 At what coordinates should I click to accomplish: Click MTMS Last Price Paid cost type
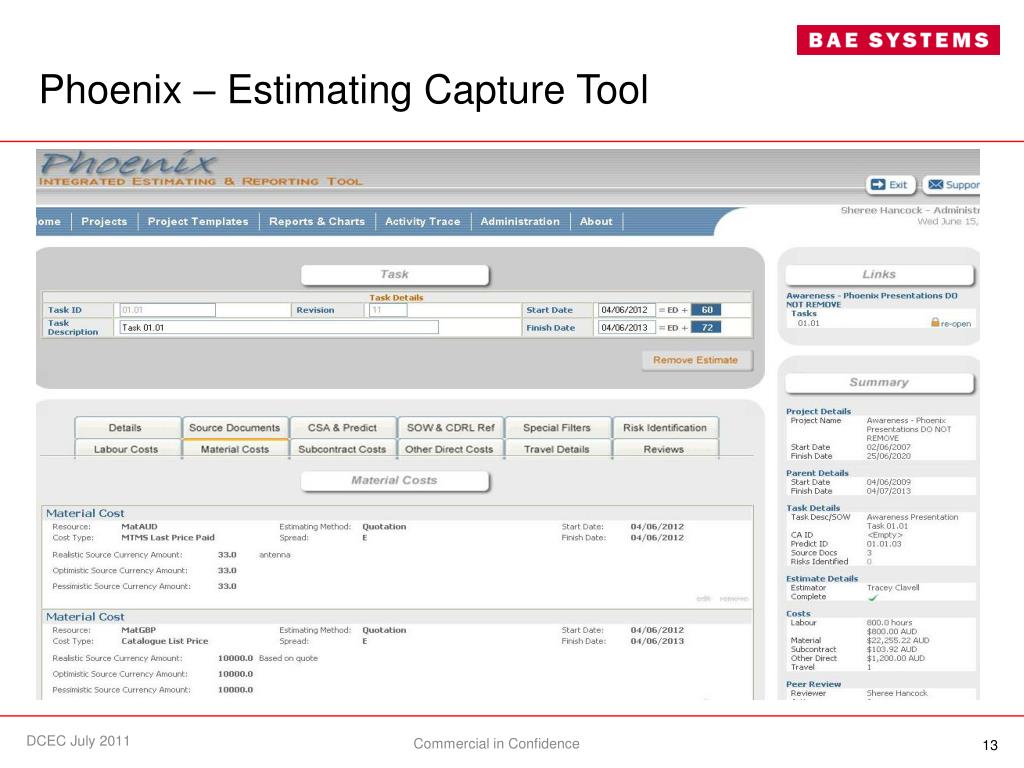coord(168,537)
